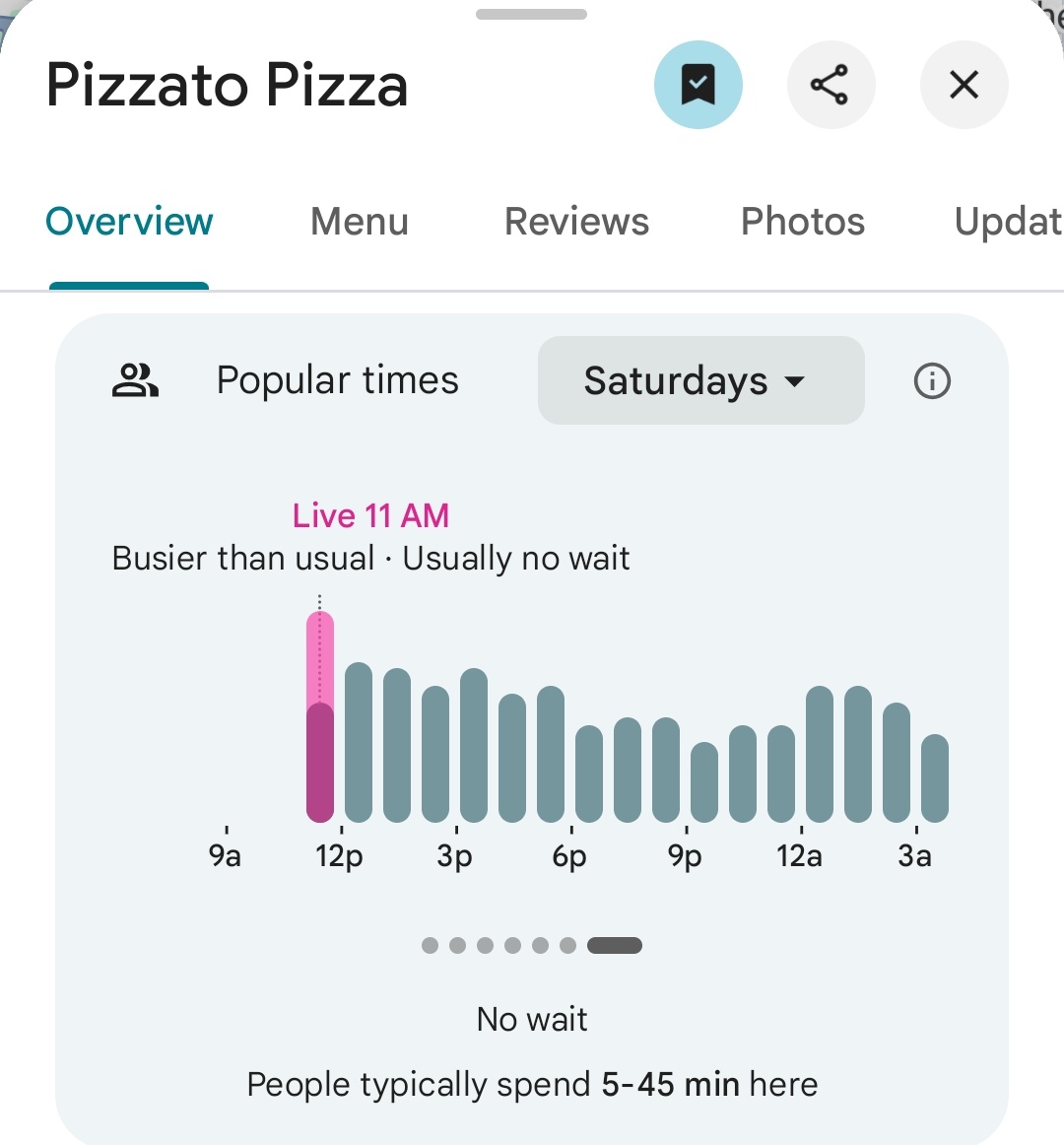Tap the bar above the 3p label

(474, 746)
